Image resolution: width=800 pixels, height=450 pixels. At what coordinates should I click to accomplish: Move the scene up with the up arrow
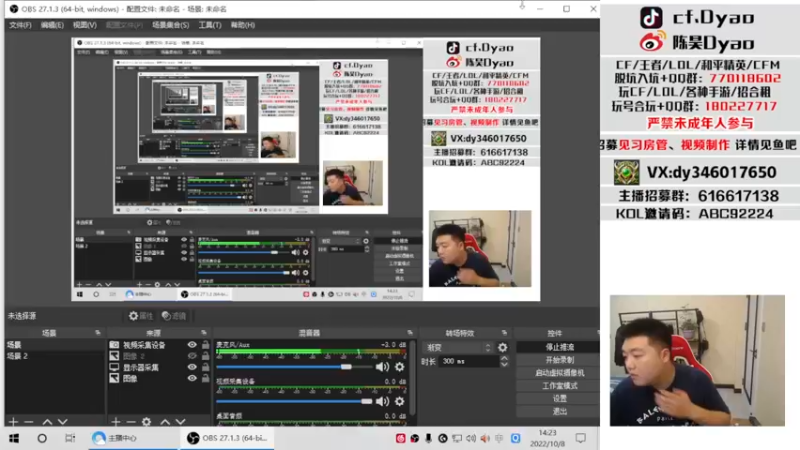(47, 422)
